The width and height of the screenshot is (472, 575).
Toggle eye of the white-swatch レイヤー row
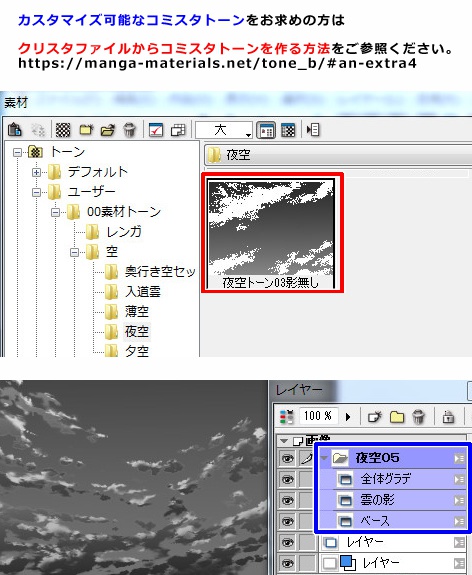287,542
